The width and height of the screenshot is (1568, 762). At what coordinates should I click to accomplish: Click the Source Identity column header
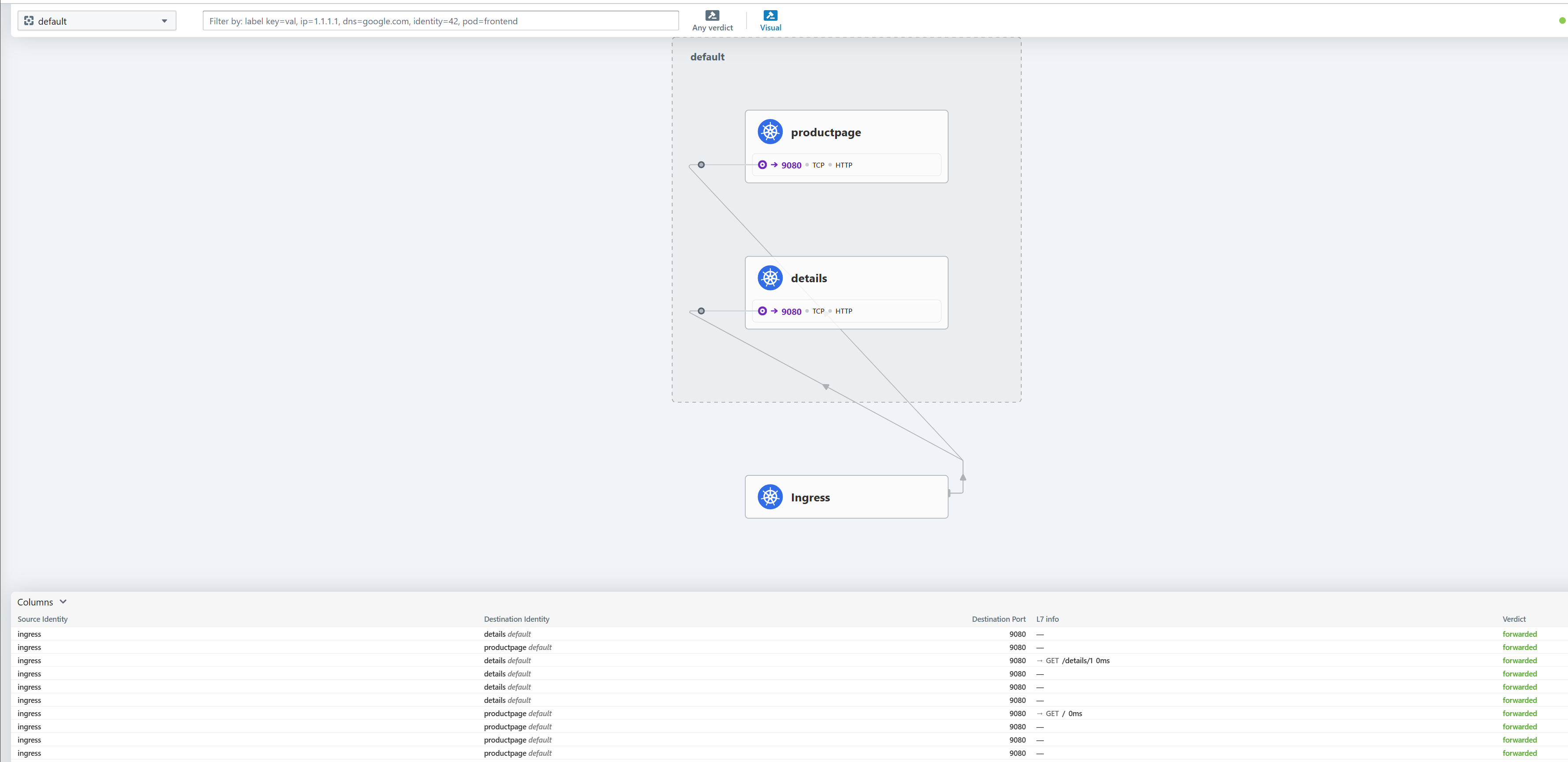coord(43,619)
